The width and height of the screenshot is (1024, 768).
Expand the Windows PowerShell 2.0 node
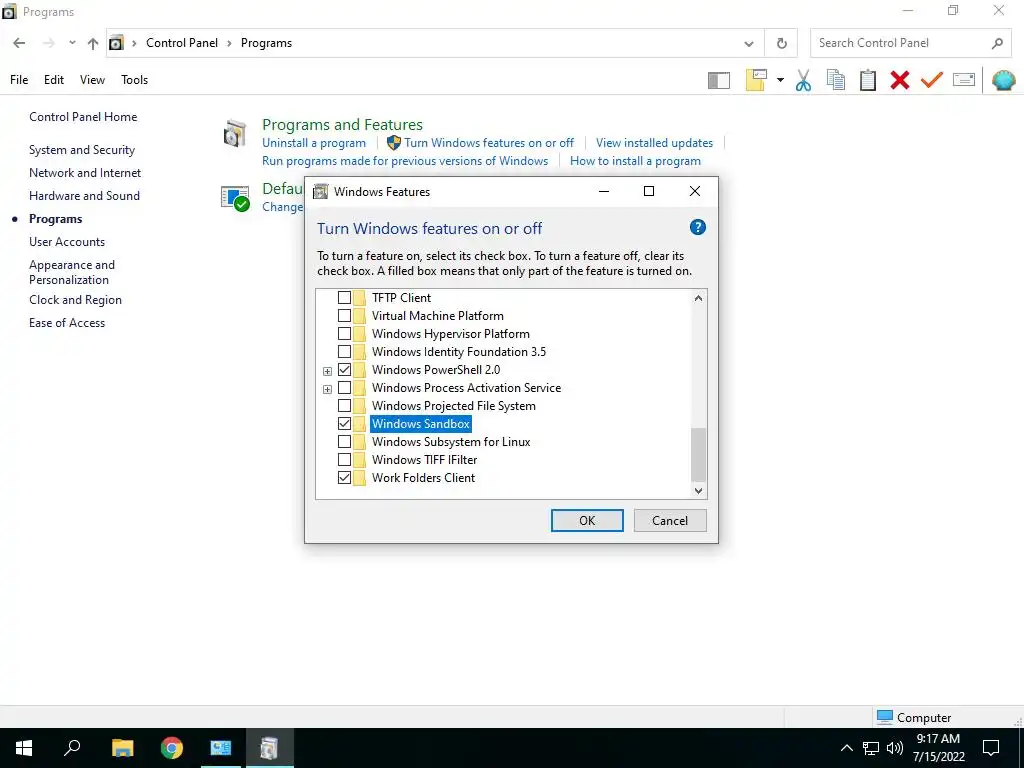point(327,371)
